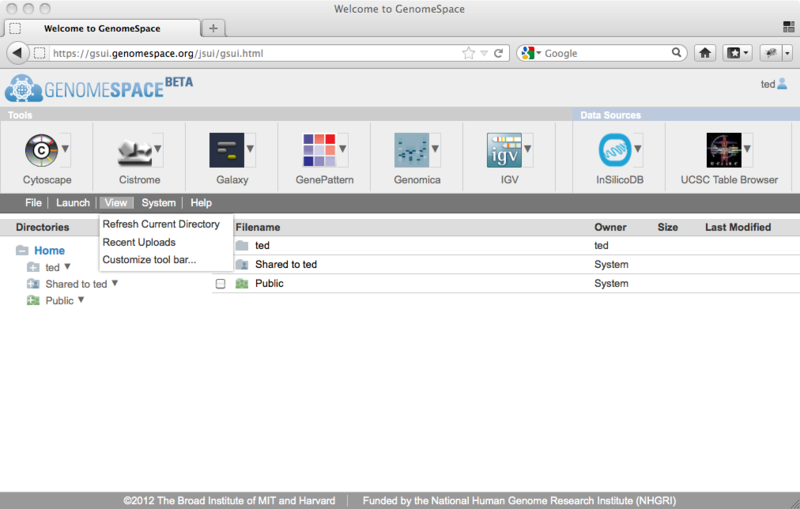Viewport: 800px width, 509px height.
Task: Select Public in the Directories tree
Action: [x=60, y=301]
